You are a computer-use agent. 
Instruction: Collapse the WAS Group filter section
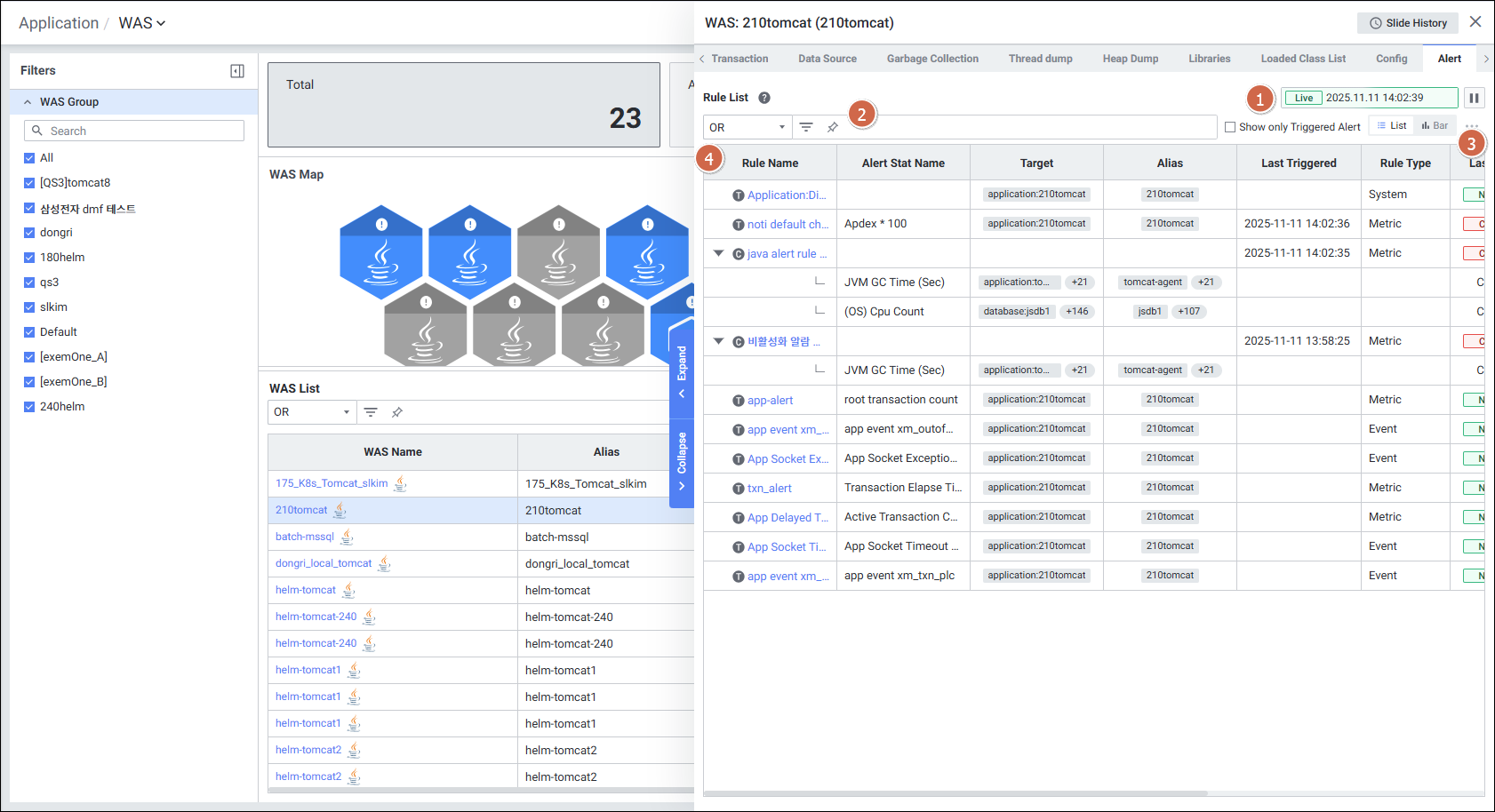(28, 102)
